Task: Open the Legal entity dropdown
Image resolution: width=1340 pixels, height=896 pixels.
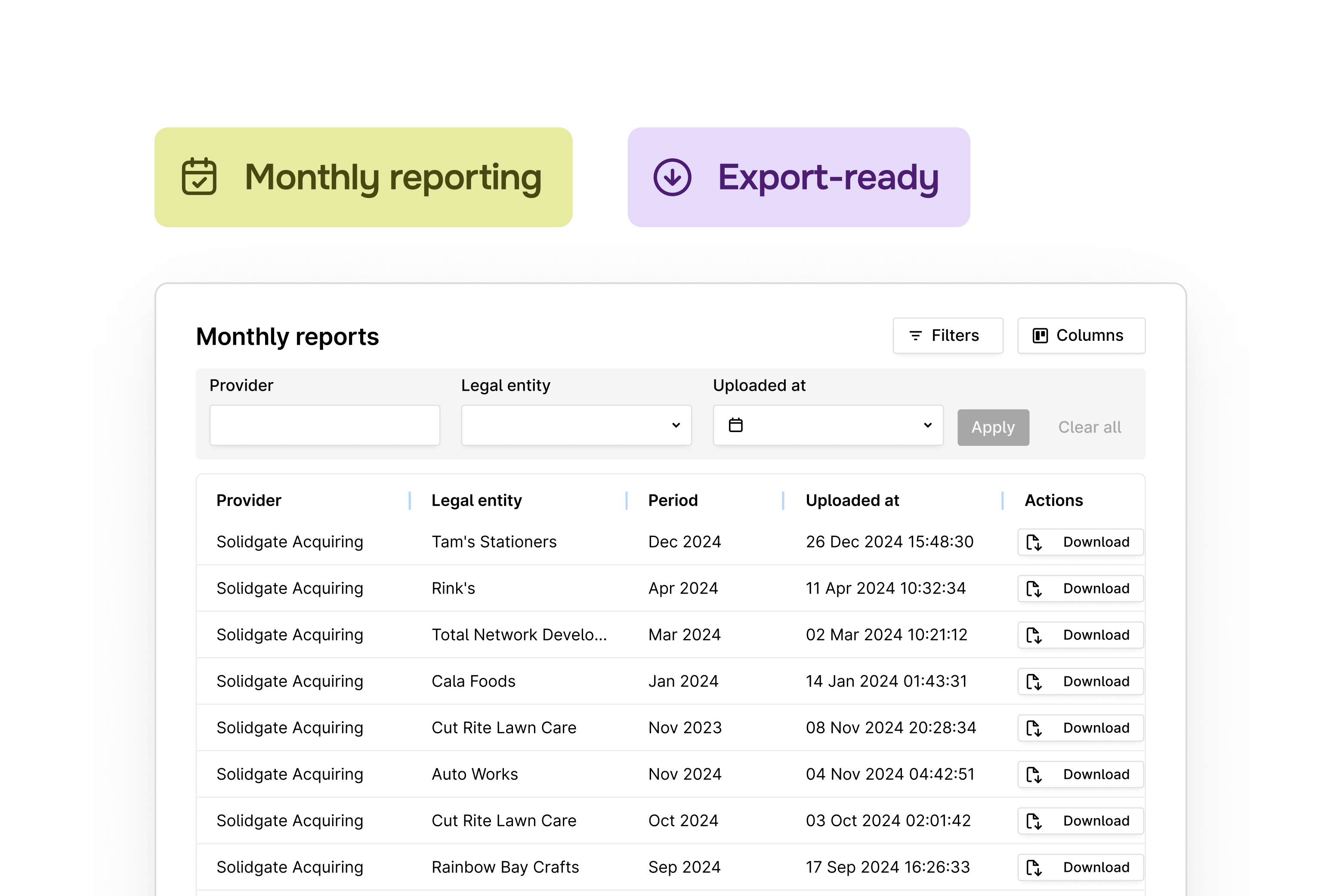Action: (x=575, y=425)
